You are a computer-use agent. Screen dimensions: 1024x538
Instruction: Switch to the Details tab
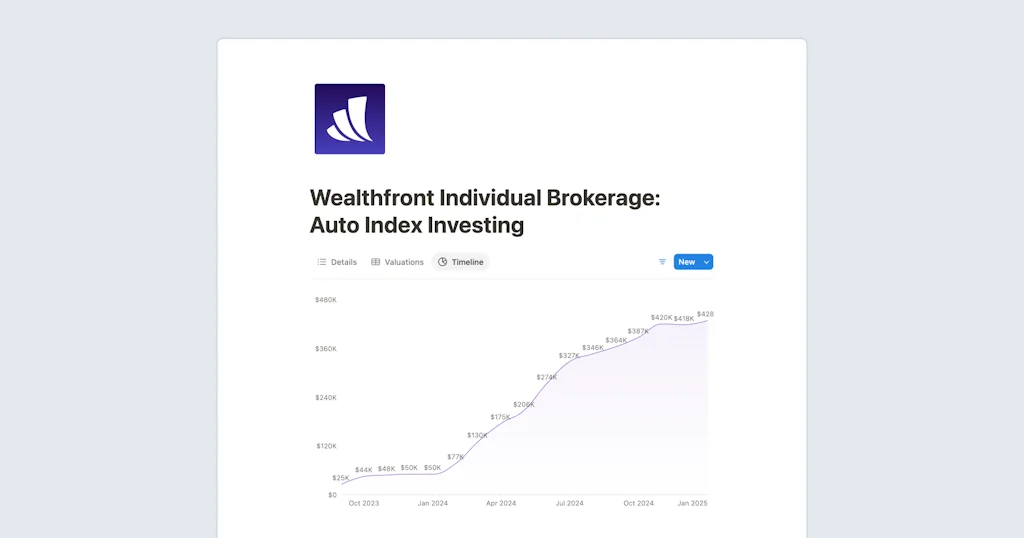(x=337, y=262)
